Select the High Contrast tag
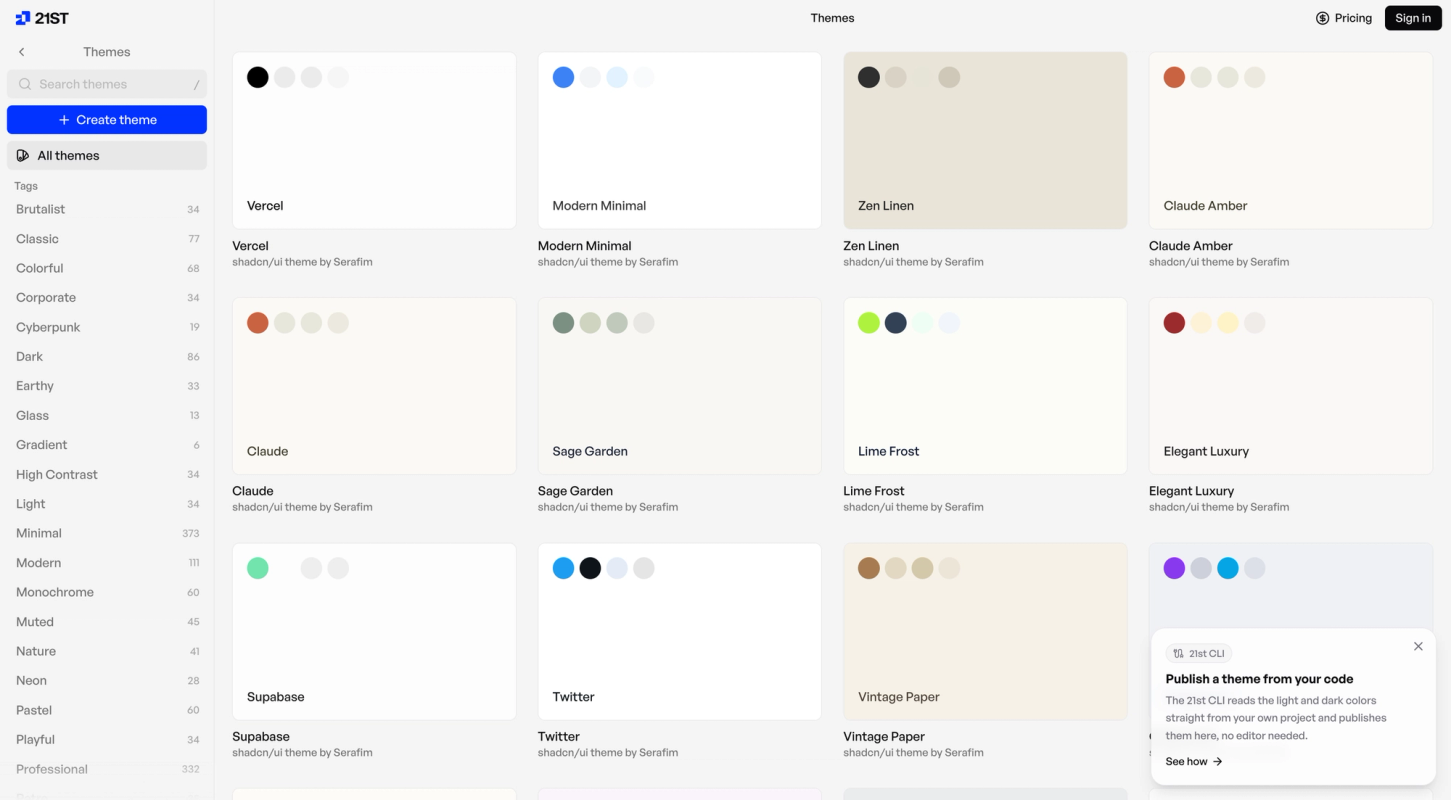 [107, 475]
